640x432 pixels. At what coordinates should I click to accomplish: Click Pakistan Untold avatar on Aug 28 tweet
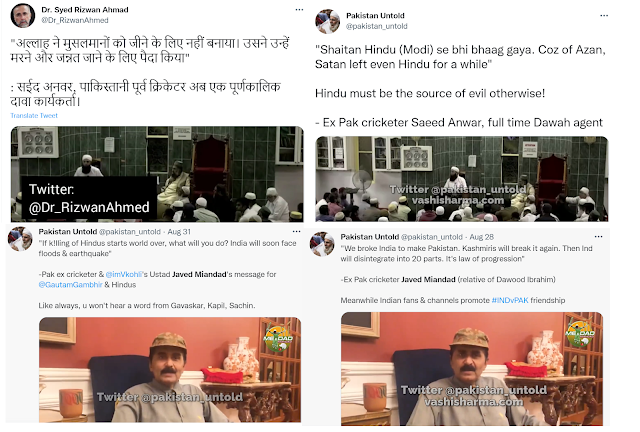pyautogui.click(x=322, y=244)
